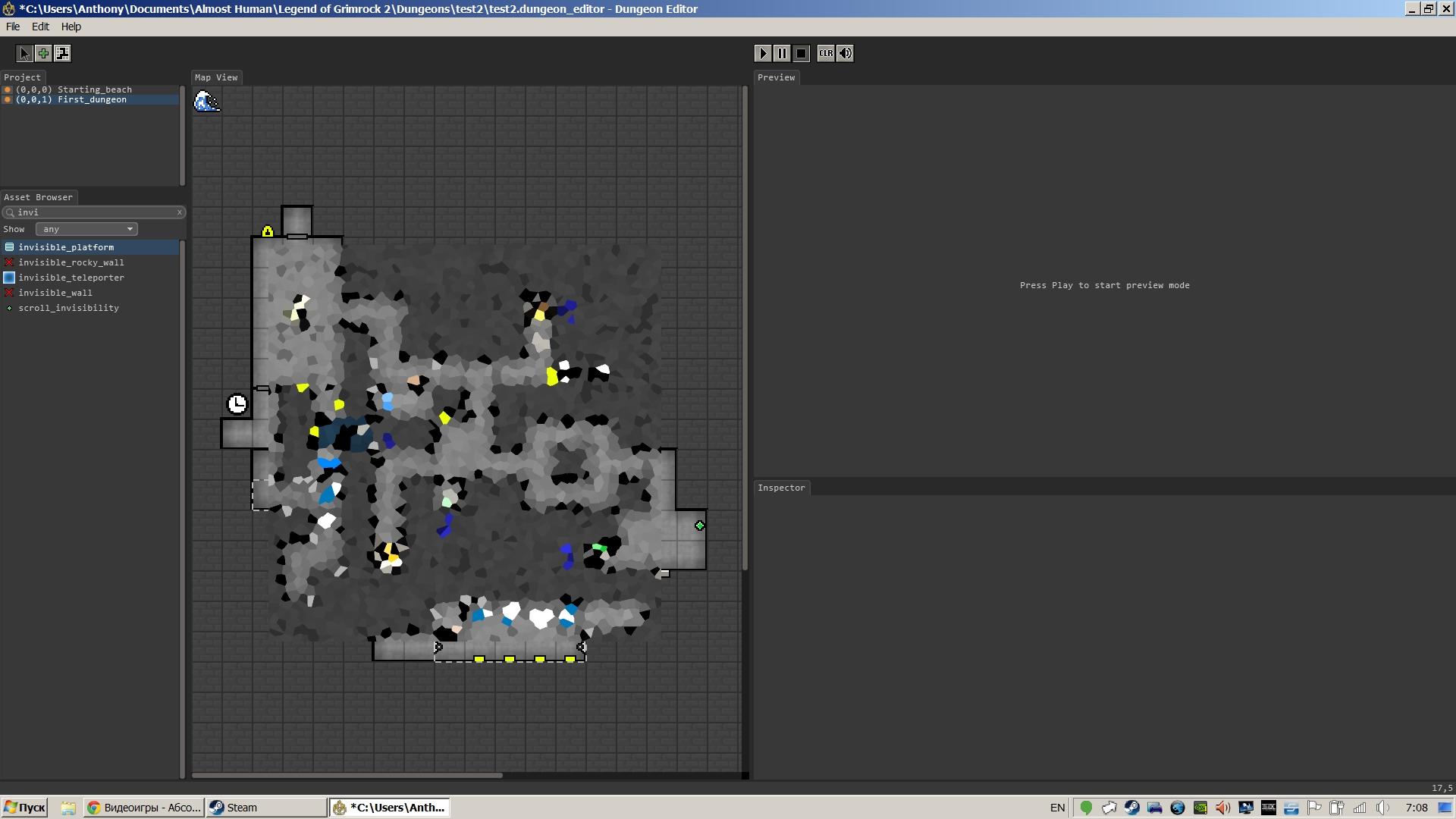The height and width of the screenshot is (819, 1456).
Task: Open Steam tray icon
Action: (1131, 808)
